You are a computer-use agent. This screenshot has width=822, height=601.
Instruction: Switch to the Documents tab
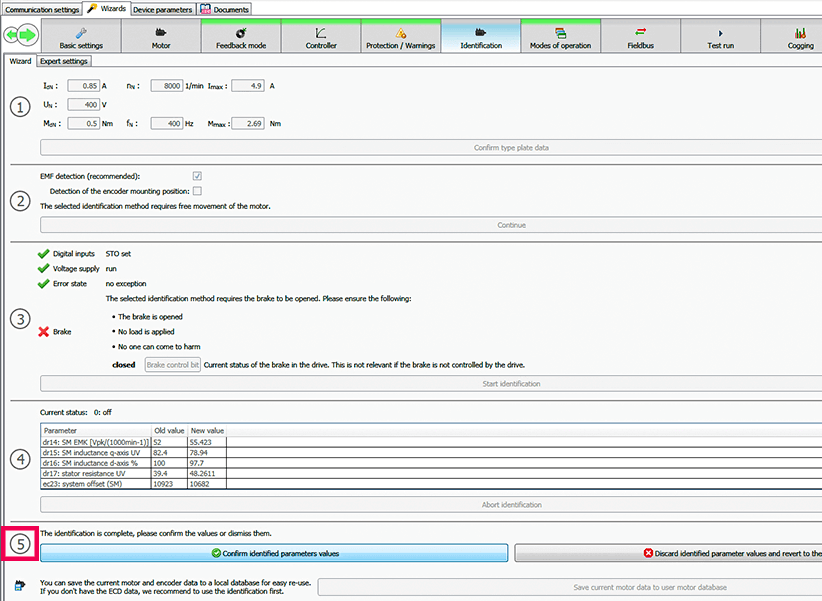(224, 9)
